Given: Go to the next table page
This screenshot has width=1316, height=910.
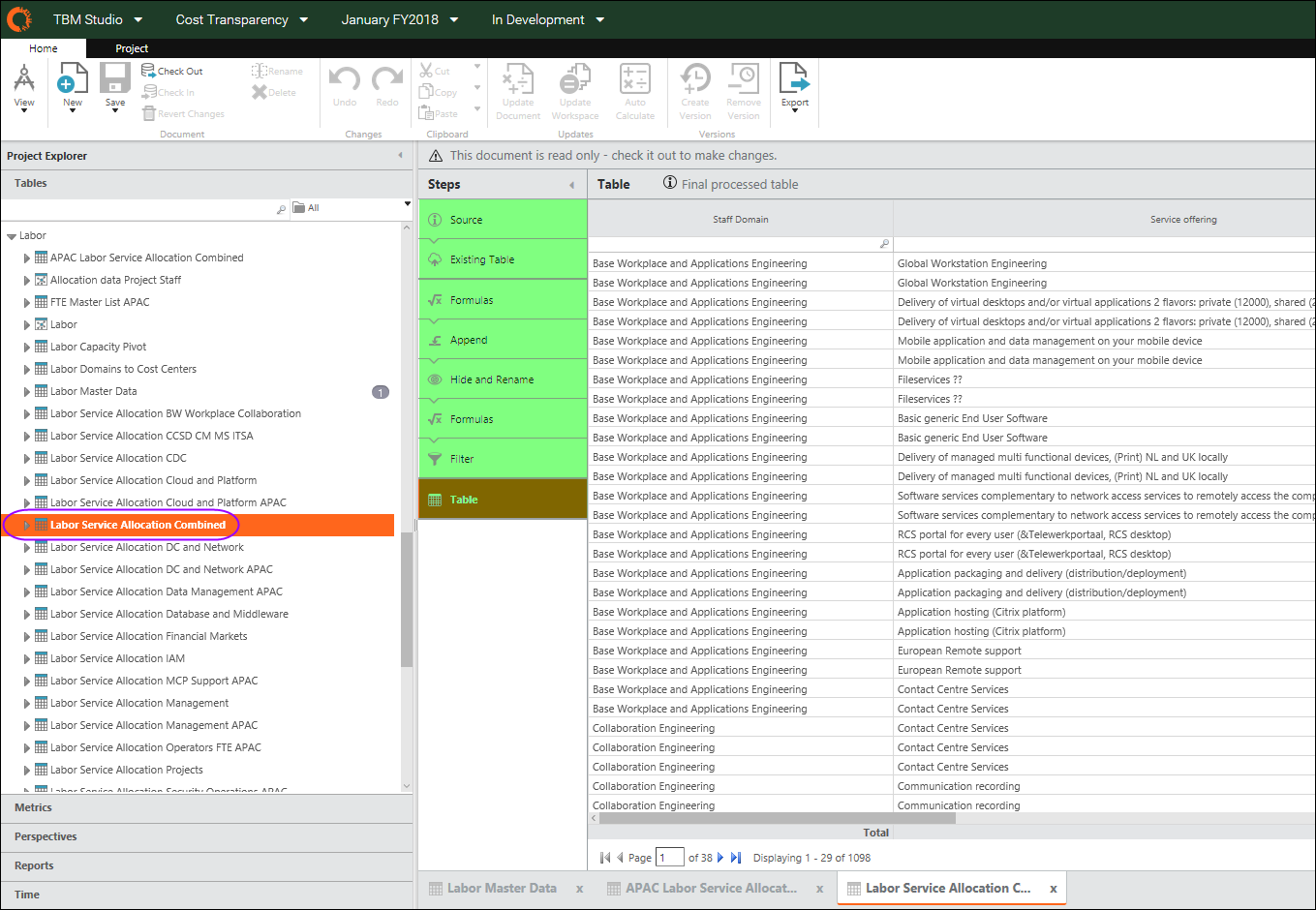Looking at the screenshot, I should (720, 858).
